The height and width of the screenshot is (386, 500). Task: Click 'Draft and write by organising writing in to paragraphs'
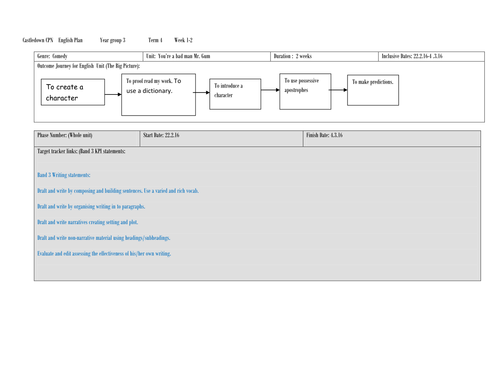(x=91, y=207)
